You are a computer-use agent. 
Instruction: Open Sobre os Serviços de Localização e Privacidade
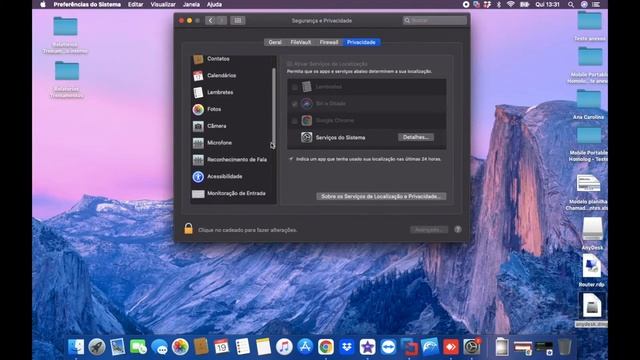381,196
